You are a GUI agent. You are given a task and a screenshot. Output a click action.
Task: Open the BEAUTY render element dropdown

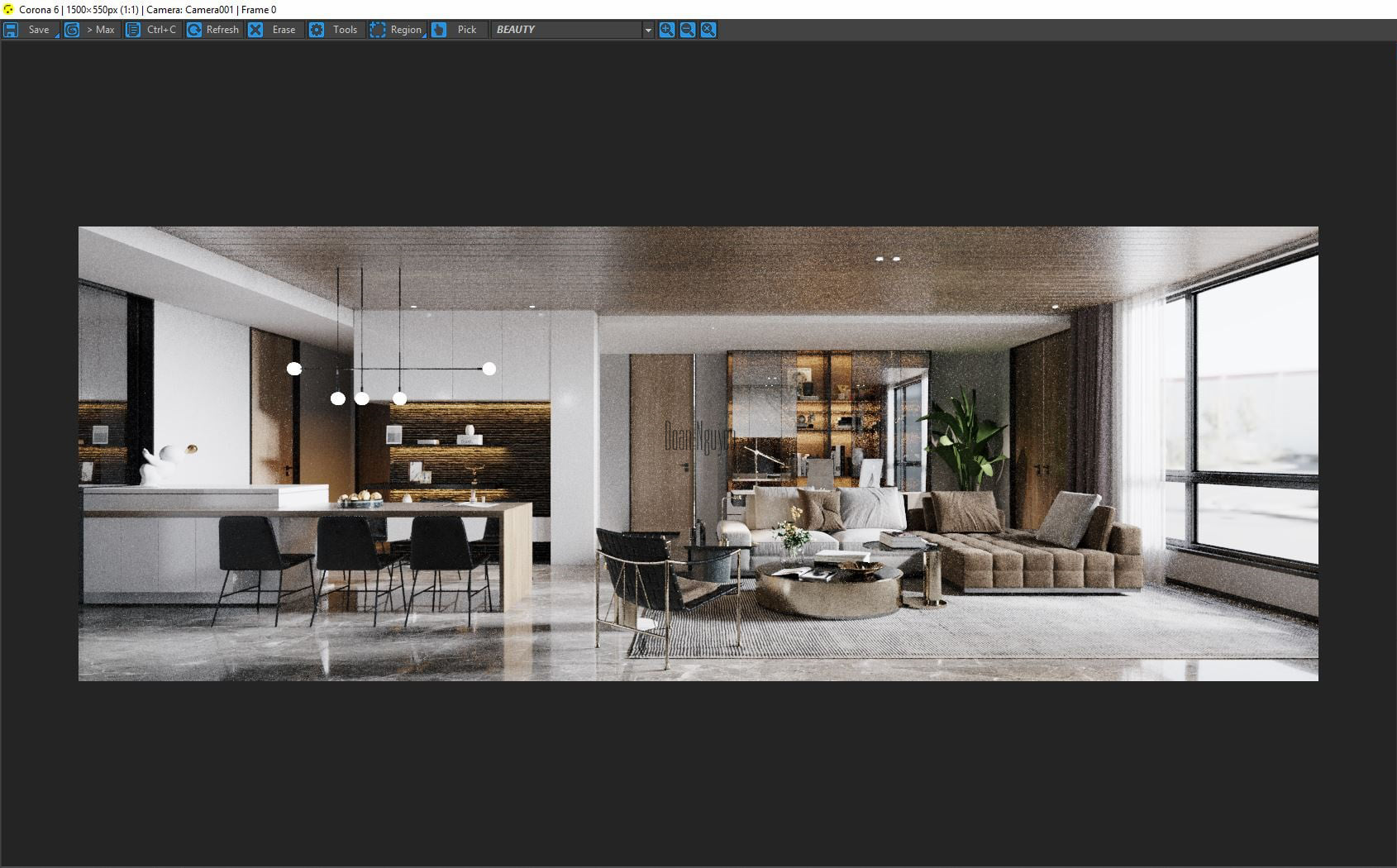coord(566,30)
